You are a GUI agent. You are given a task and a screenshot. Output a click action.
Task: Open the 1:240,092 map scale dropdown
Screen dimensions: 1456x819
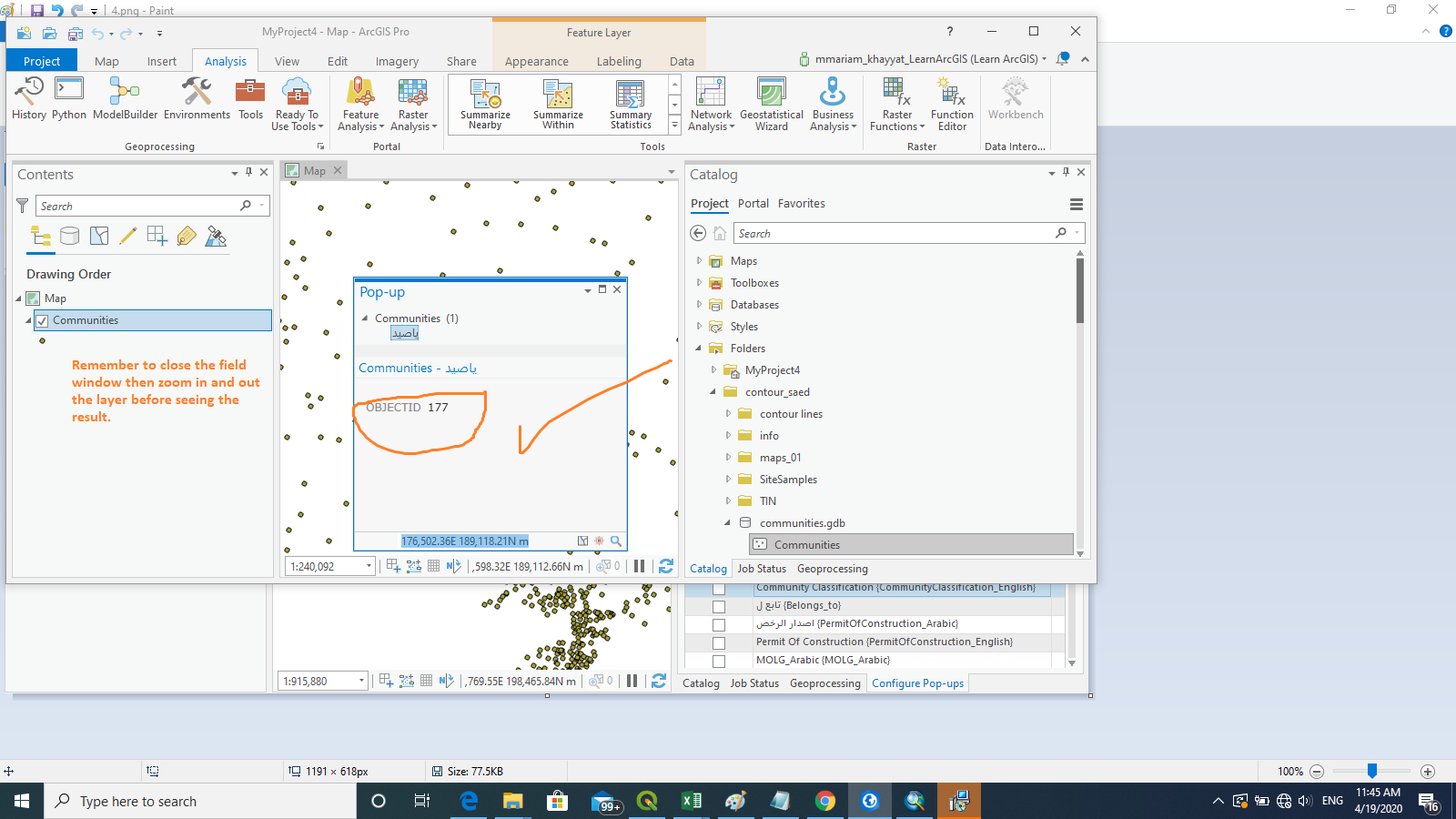click(x=369, y=566)
